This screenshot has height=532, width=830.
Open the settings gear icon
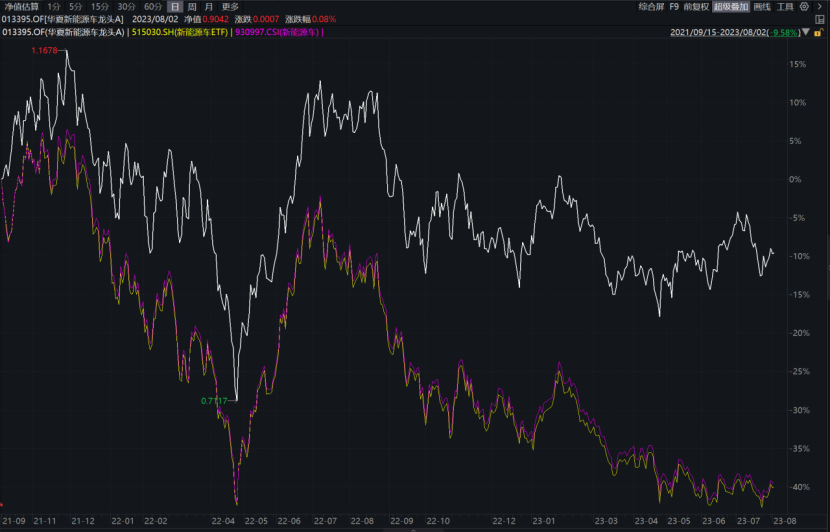(804, 6)
